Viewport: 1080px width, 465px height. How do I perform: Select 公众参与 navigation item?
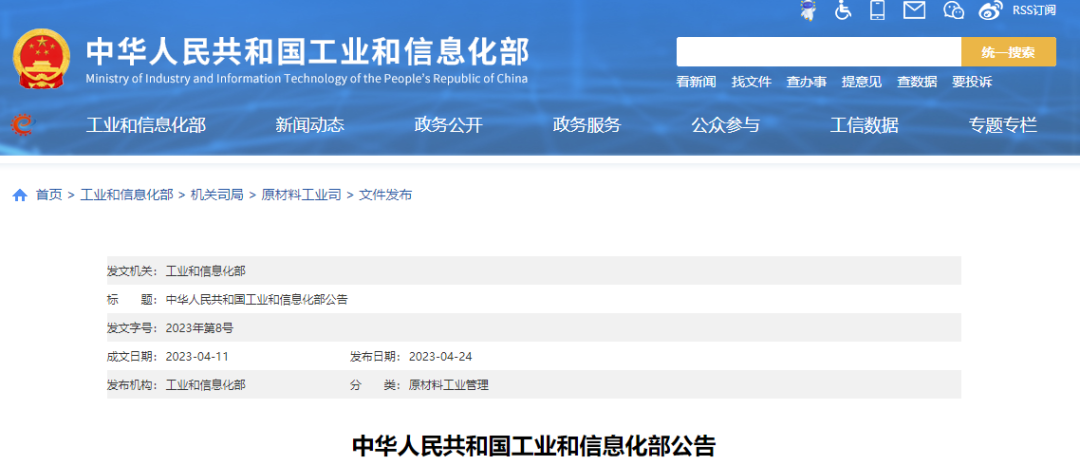pos(725,125)
